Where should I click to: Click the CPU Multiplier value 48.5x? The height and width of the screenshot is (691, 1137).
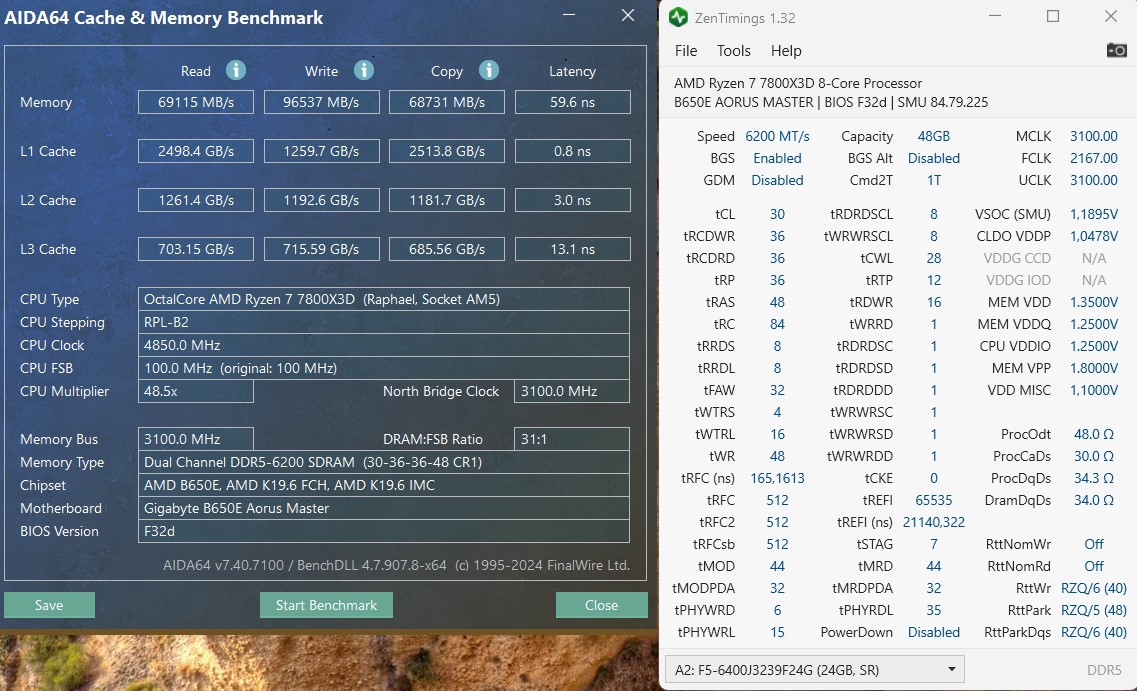tap(196, 391)
